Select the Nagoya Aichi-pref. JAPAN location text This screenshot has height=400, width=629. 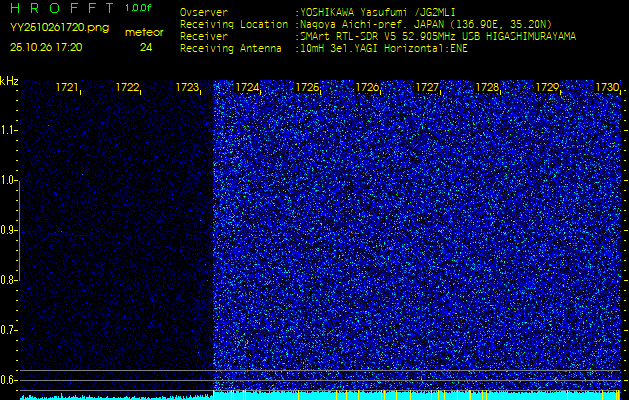click(426, 24)
